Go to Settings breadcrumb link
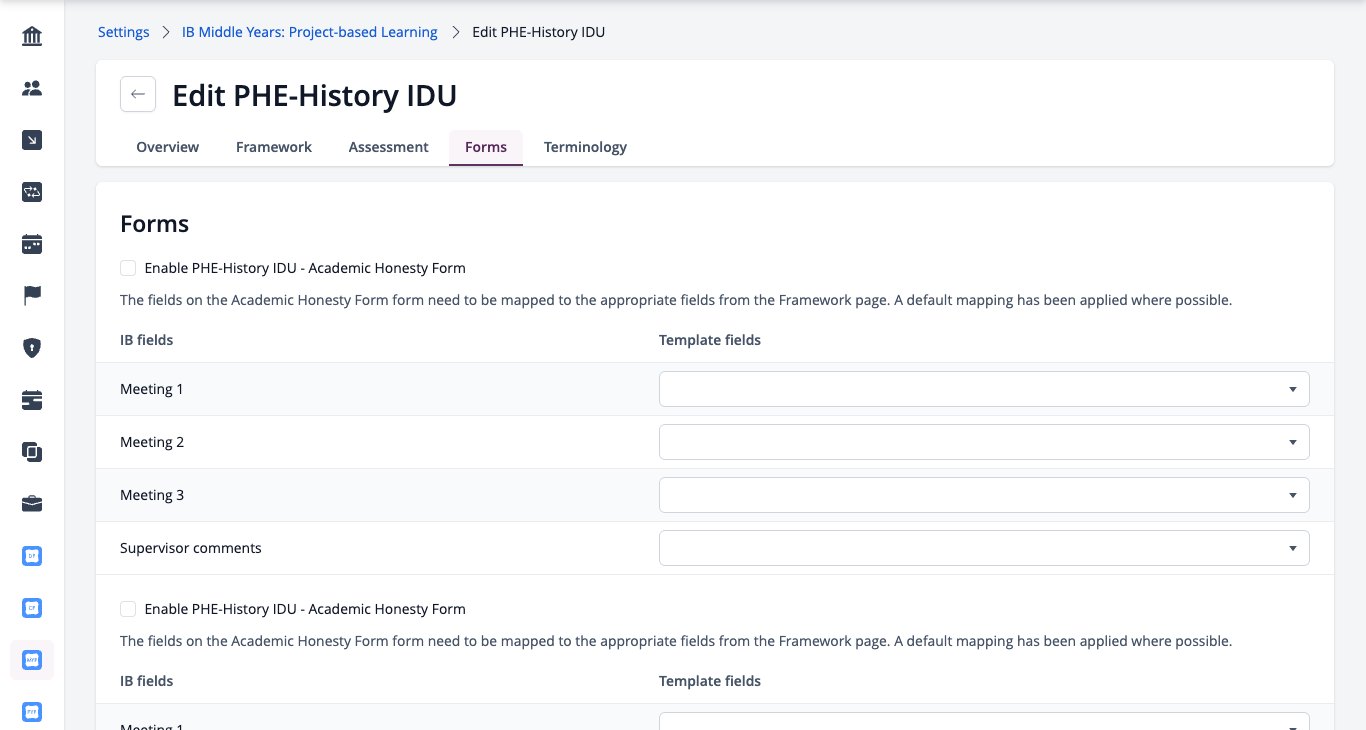The height and width of the screenshot is (730, 1366). [x=124, y=32]
